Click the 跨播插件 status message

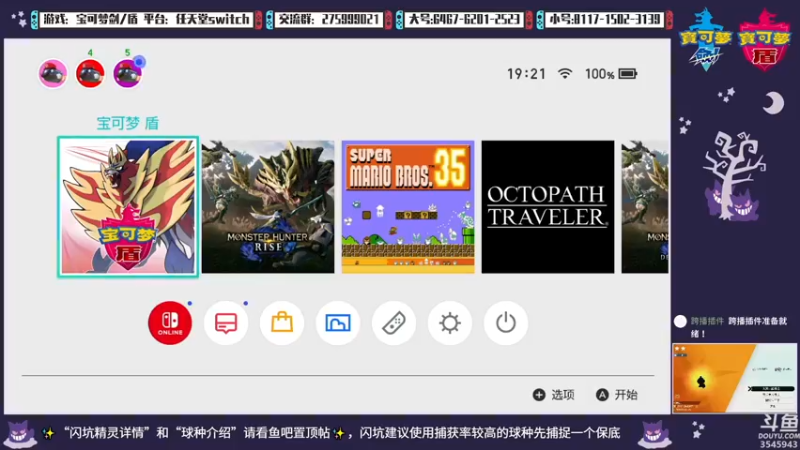[731, 327]
